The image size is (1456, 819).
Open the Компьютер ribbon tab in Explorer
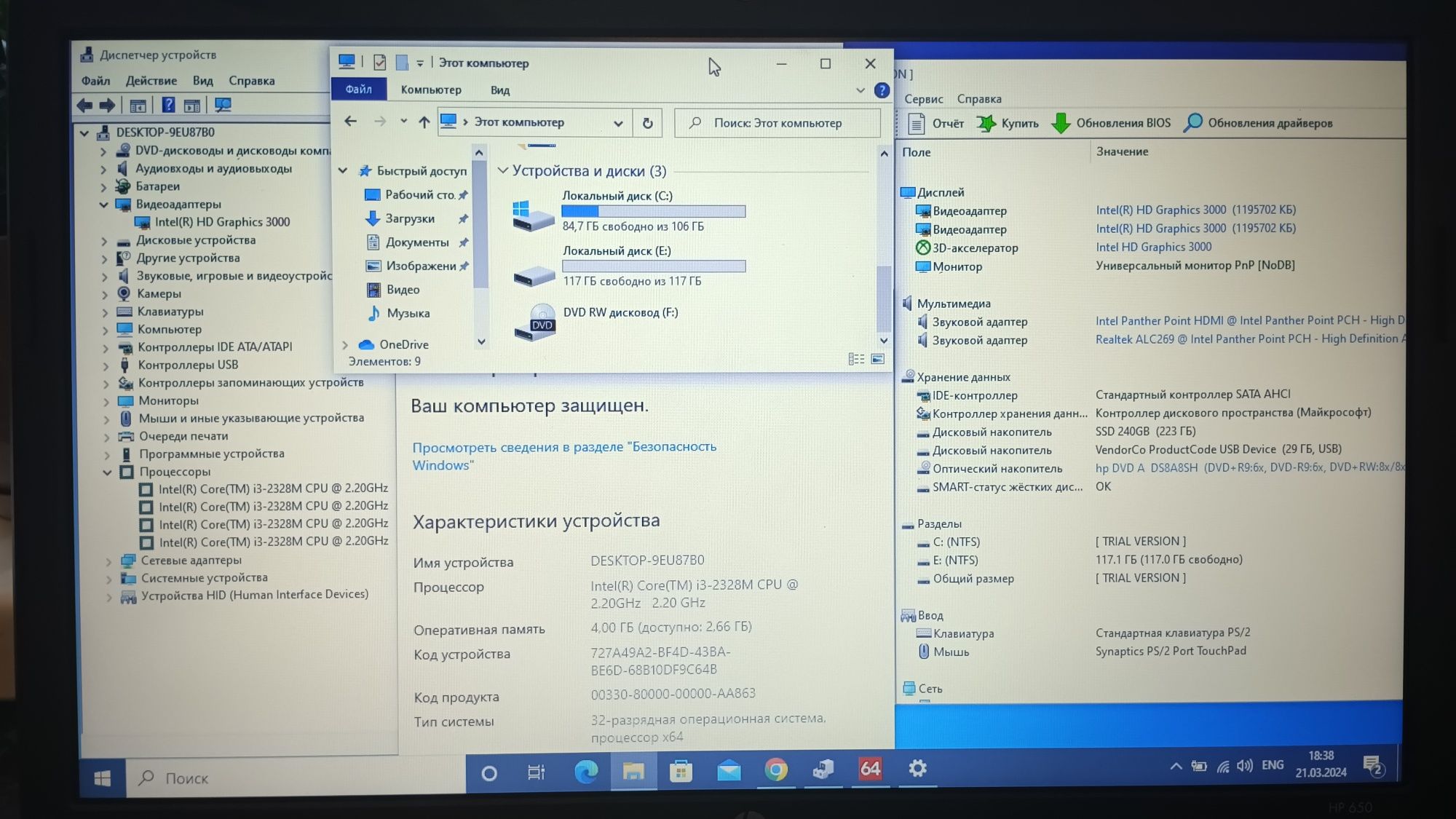pyautogui.click(x=431, y=90)
